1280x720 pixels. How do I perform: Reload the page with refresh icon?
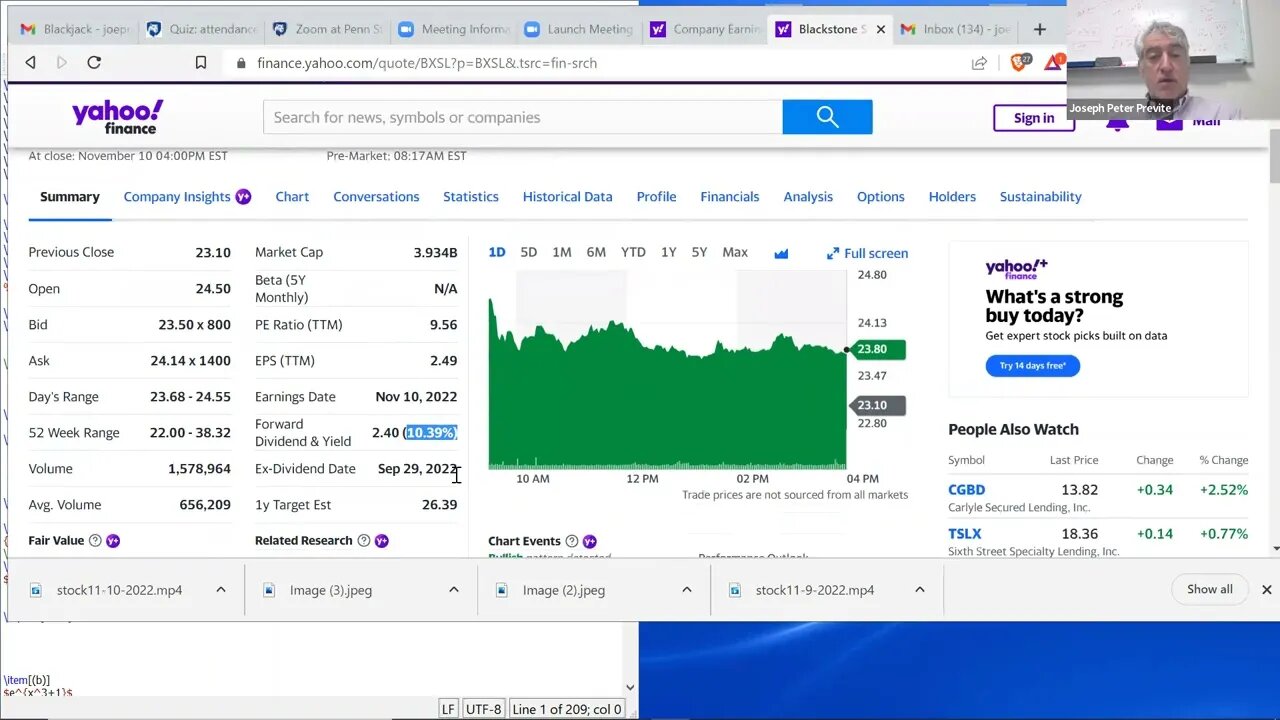[x=94, y=62]
